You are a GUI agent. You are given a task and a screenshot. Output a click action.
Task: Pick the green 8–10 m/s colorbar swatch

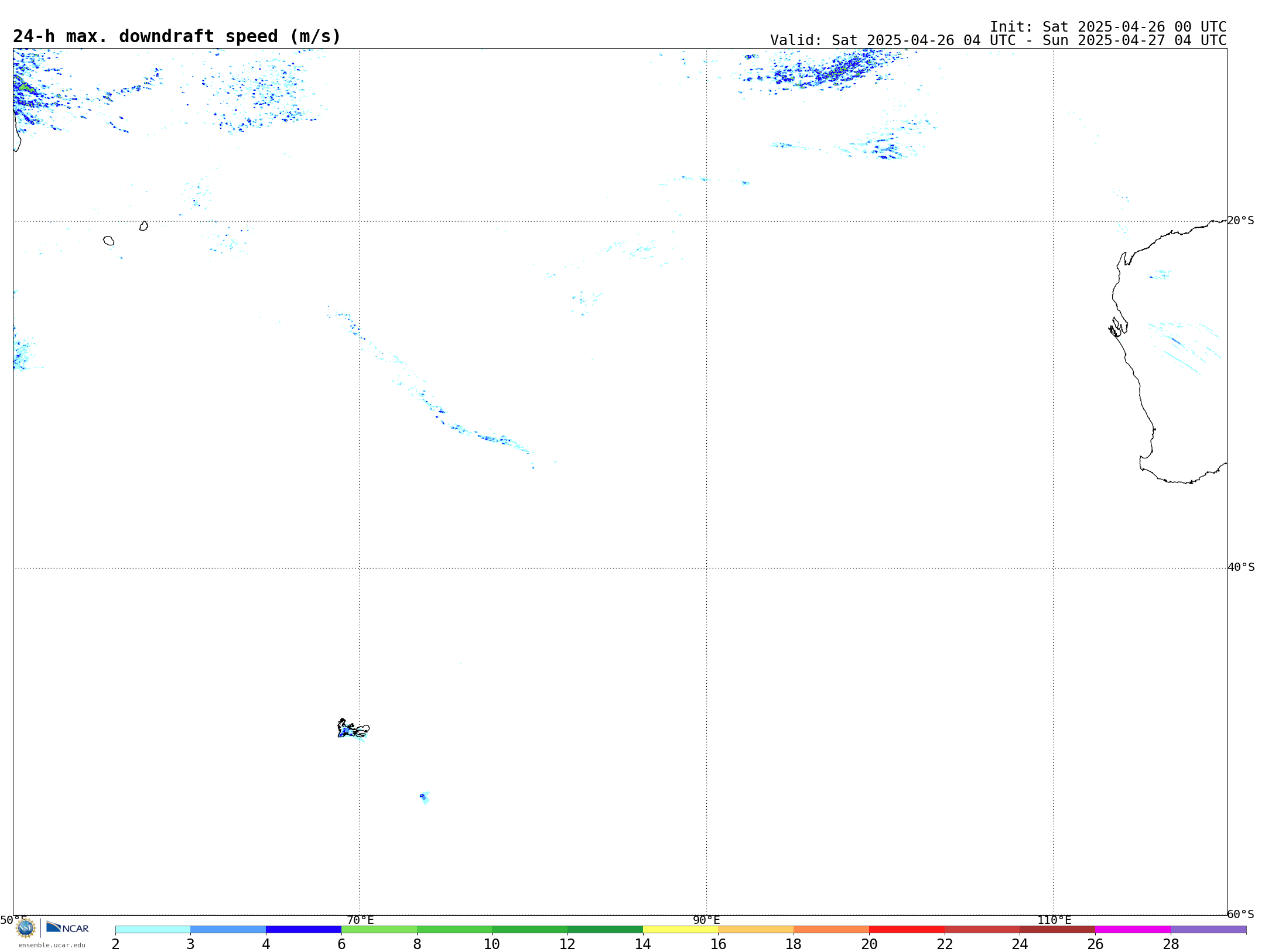454,930
